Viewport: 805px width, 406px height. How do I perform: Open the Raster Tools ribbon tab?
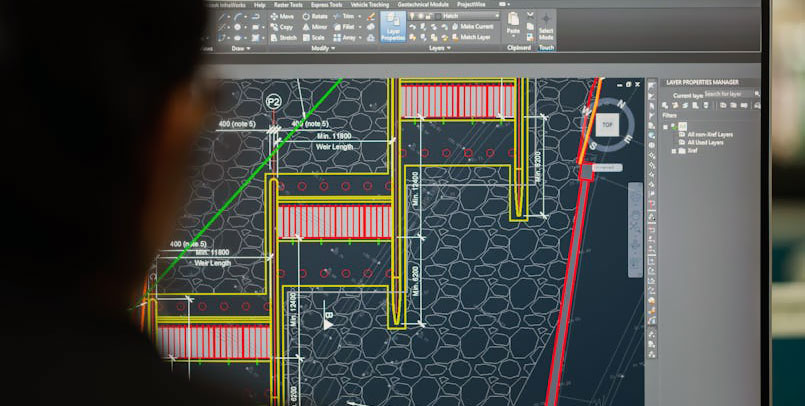[287, 5]
